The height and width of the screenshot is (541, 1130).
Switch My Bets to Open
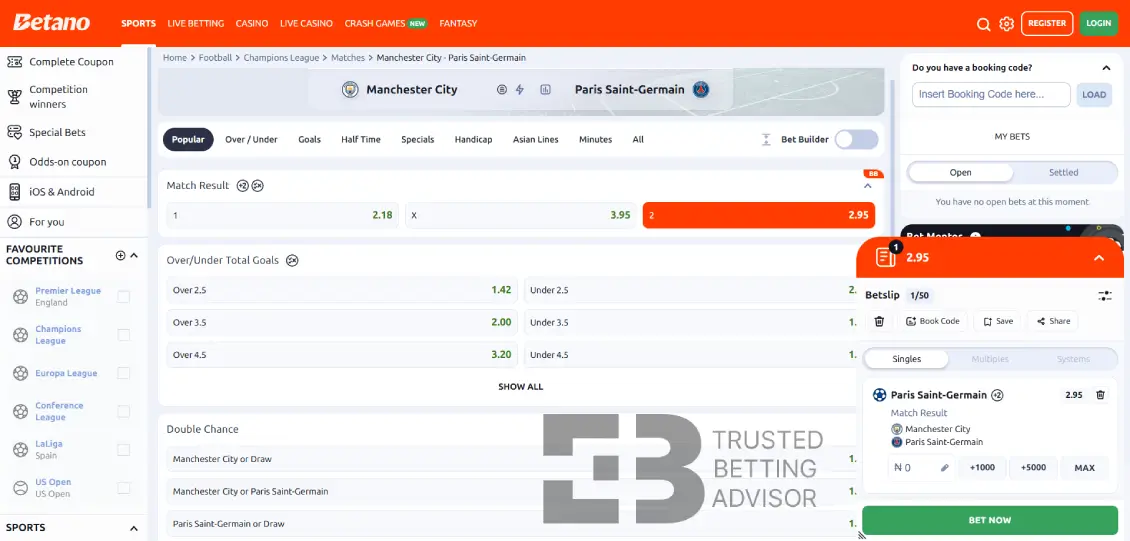point(960,173)
